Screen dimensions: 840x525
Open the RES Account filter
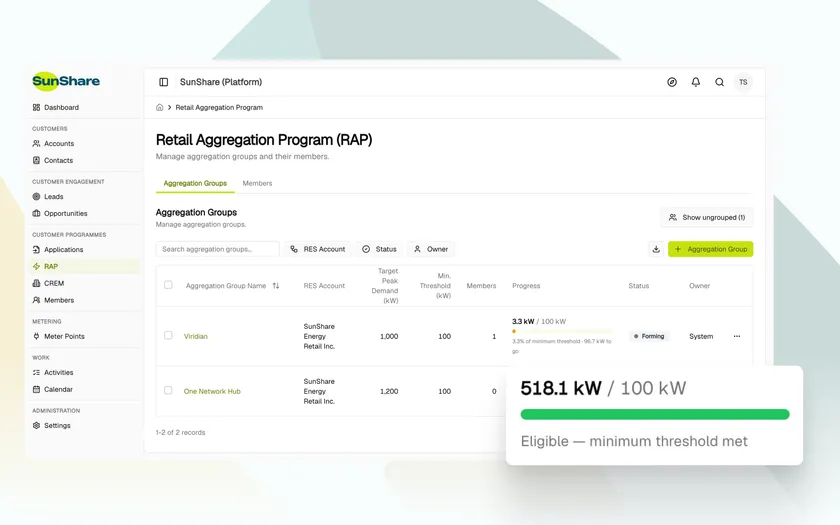tap(318, 249)
